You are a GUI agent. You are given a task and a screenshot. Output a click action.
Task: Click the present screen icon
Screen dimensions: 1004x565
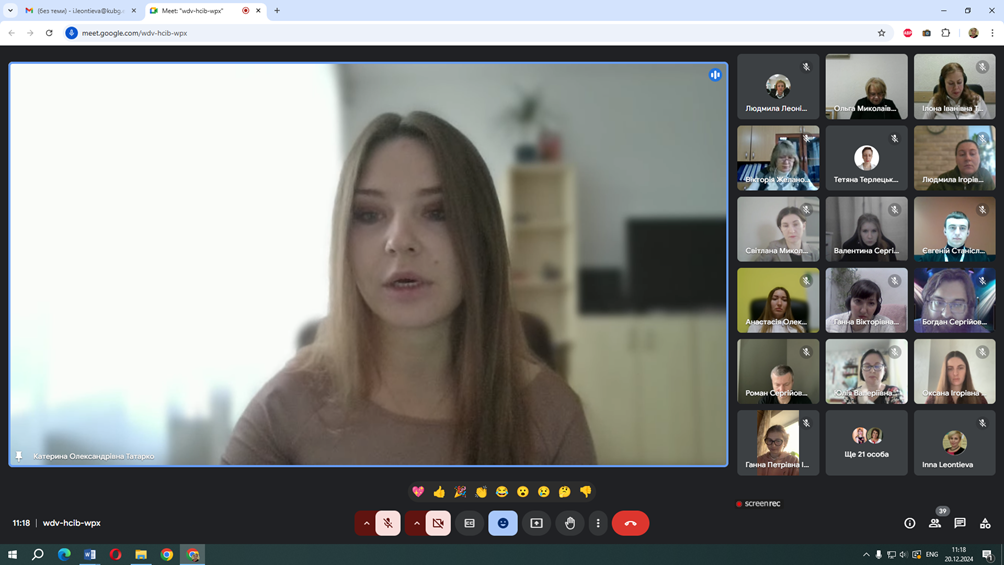pyautogui.click(x=537, y=523)
